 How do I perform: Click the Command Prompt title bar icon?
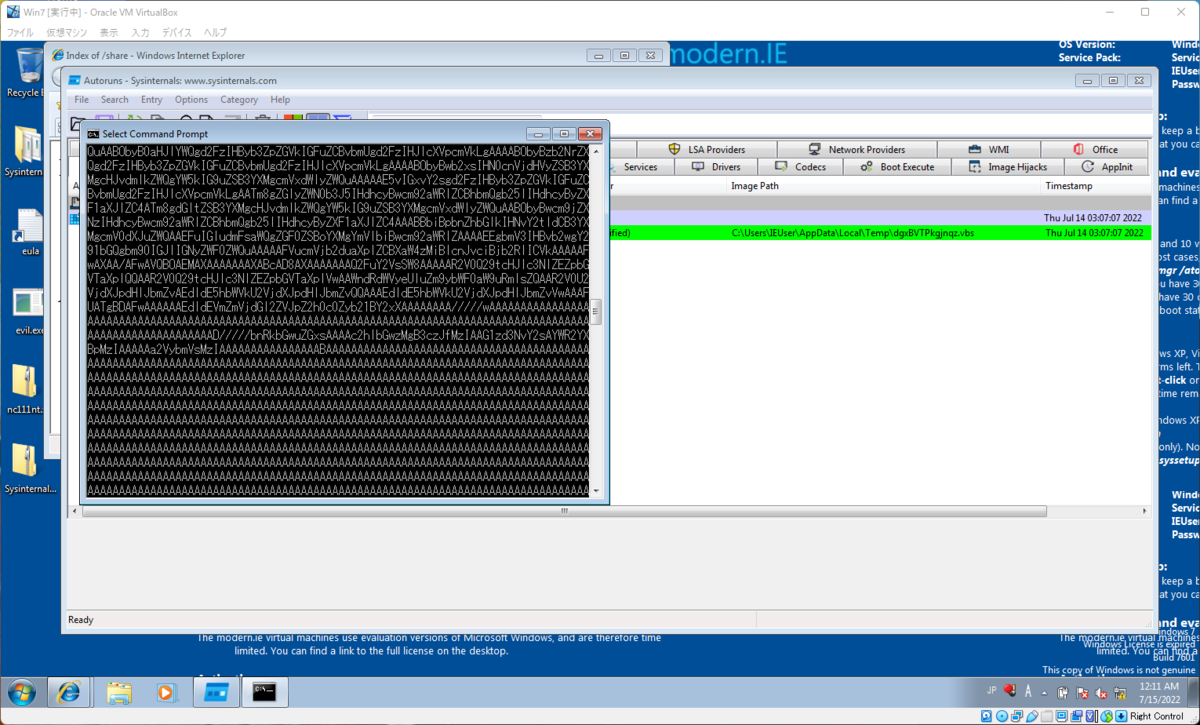[x=93, y=134]
